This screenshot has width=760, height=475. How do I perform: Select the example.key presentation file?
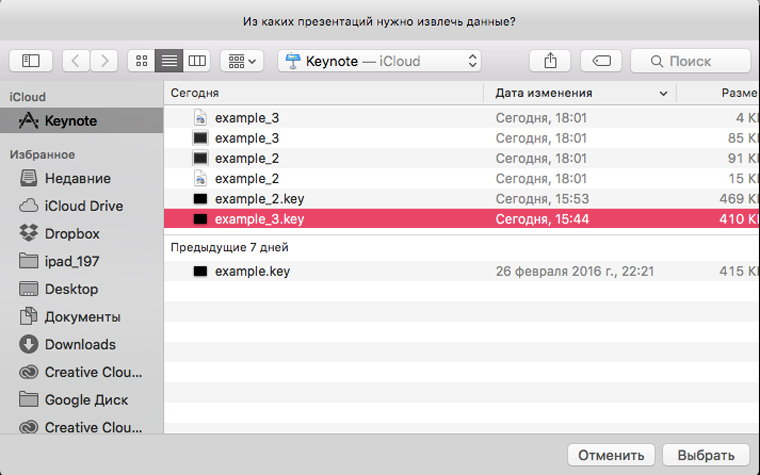(x=252, y=271)
